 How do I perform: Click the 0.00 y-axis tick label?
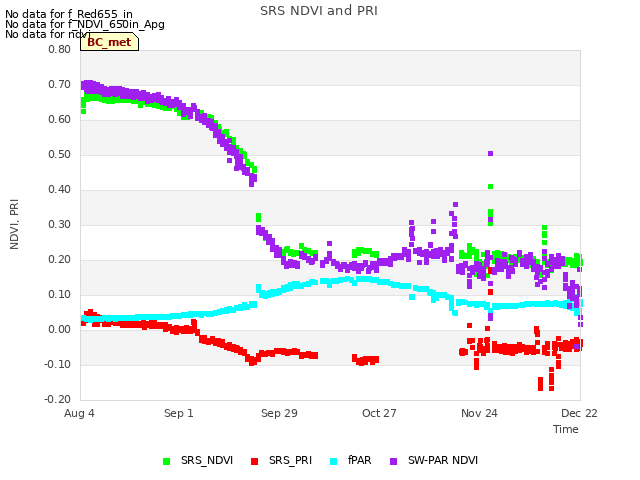point(60,329)
